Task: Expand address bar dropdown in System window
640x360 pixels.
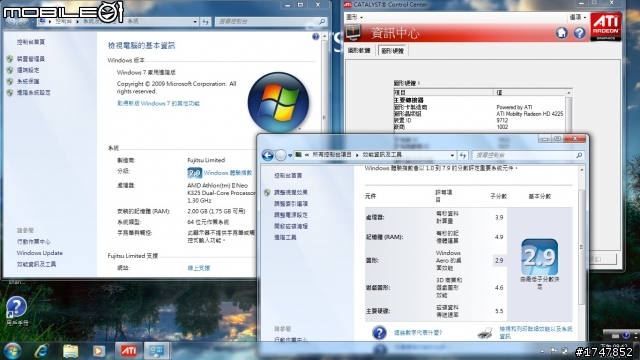Action: point(195,22)
